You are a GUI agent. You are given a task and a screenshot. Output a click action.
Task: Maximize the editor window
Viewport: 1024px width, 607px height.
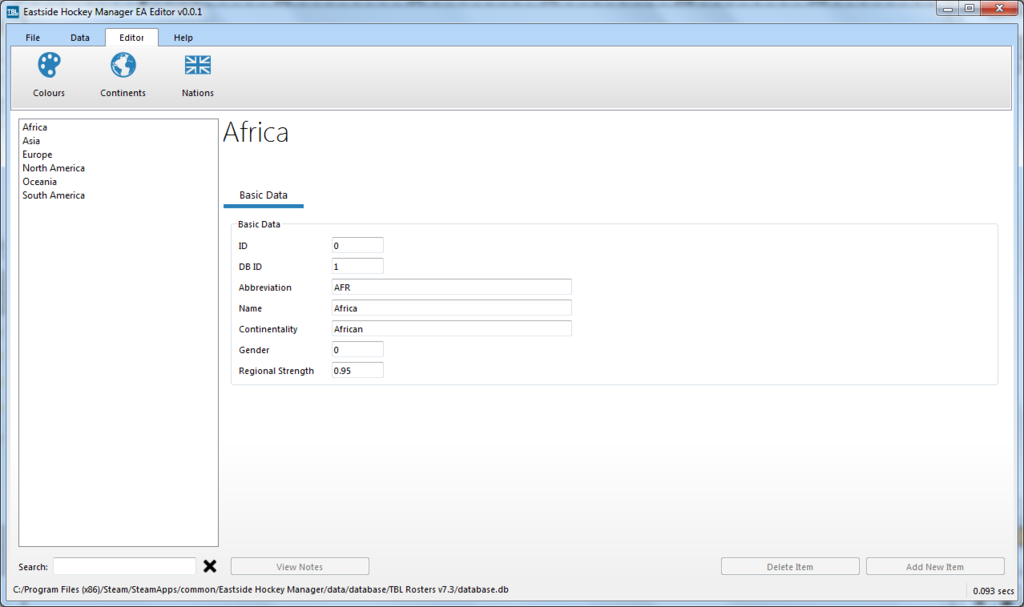click(970, 8)
